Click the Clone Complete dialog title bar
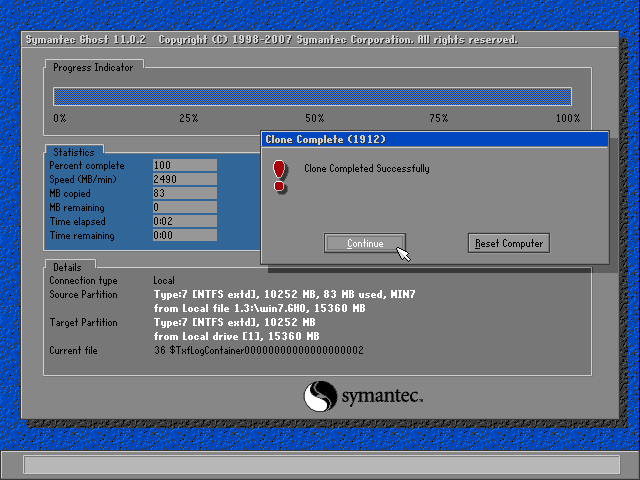 pyautogui.click(x=434, y=139)
